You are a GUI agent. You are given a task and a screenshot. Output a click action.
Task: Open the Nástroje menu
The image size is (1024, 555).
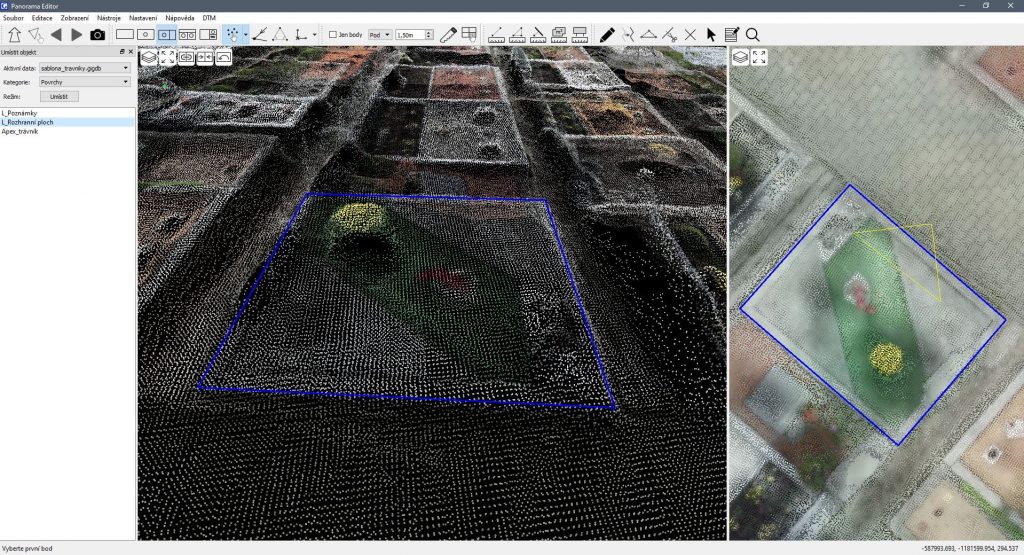coord(109,18)
